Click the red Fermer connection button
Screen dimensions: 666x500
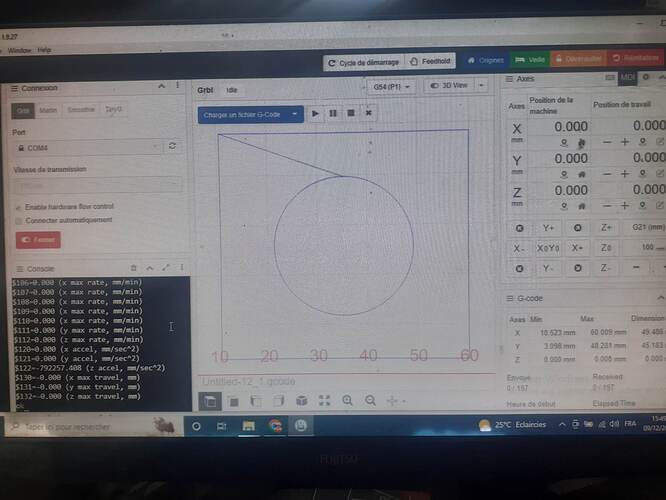coord(38,240)
